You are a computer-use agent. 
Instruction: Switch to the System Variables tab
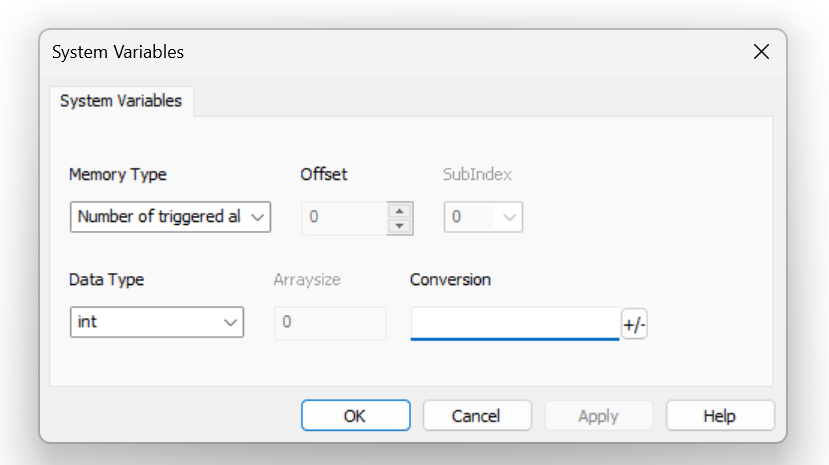121,101
